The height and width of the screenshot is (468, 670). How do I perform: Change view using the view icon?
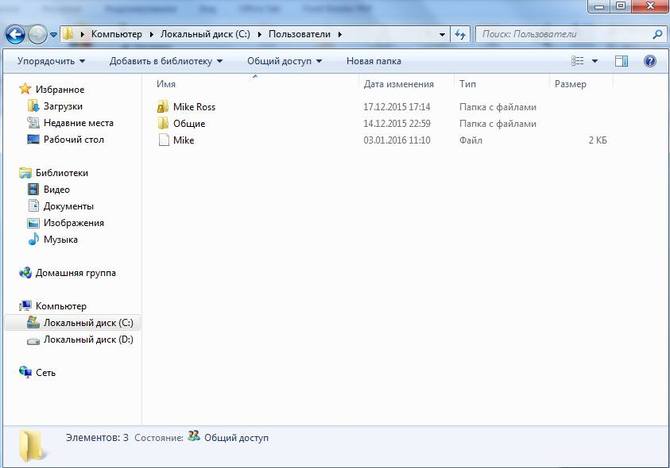[577, 61]
